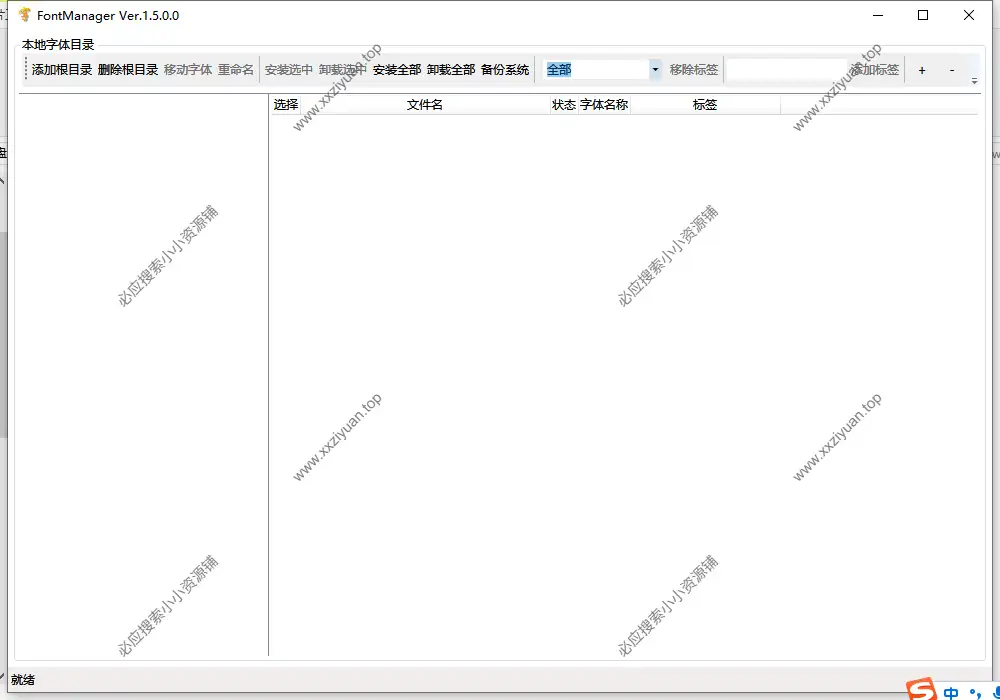The height and width of the screenshot is (700, 1000).
Task: Open the 全部 tag filter dropdown
Action: click(655, 69)
